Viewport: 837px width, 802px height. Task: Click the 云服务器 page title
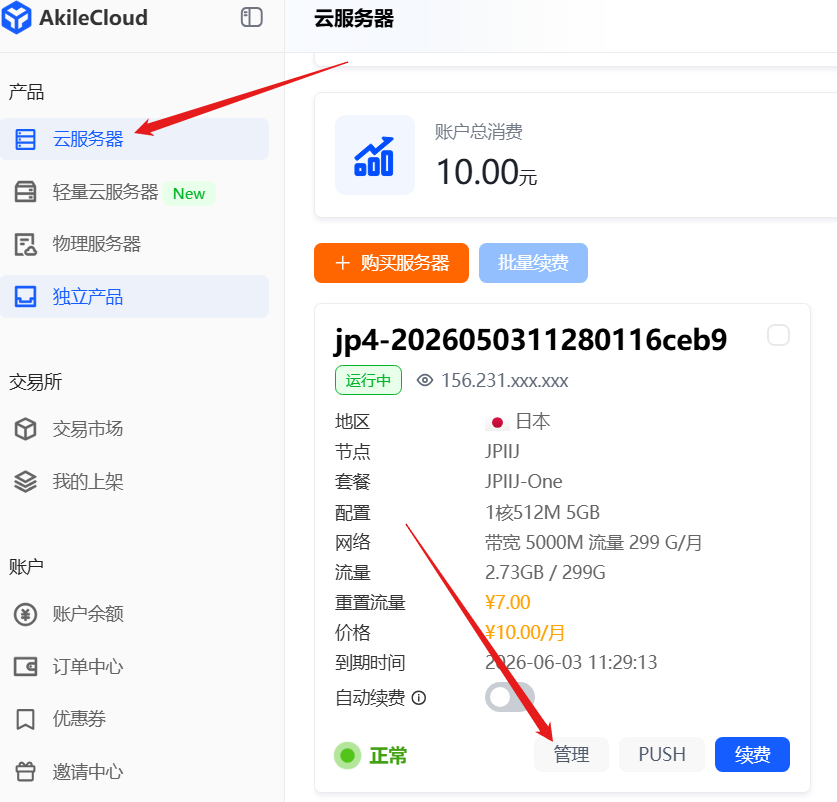[x=354, y=19]
